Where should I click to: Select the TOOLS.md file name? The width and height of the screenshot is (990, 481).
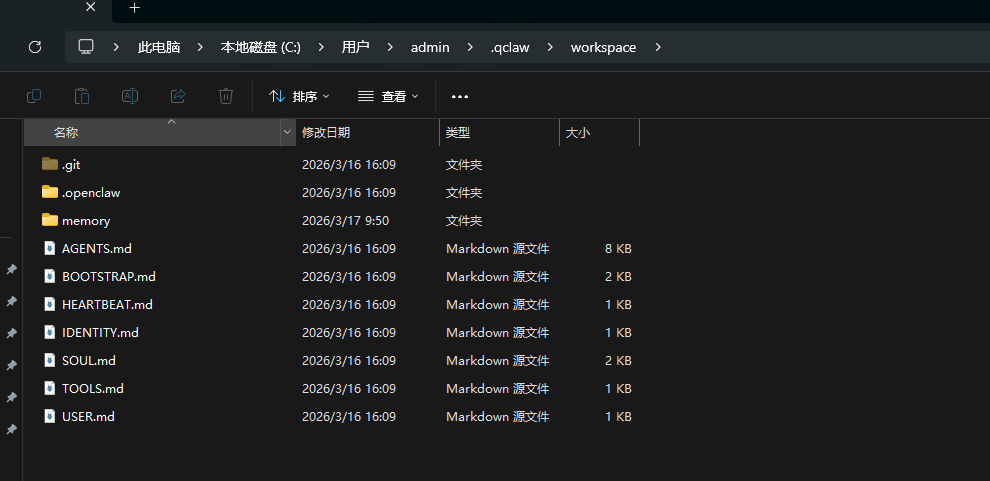pyautogui.click(x=93, y=388)
